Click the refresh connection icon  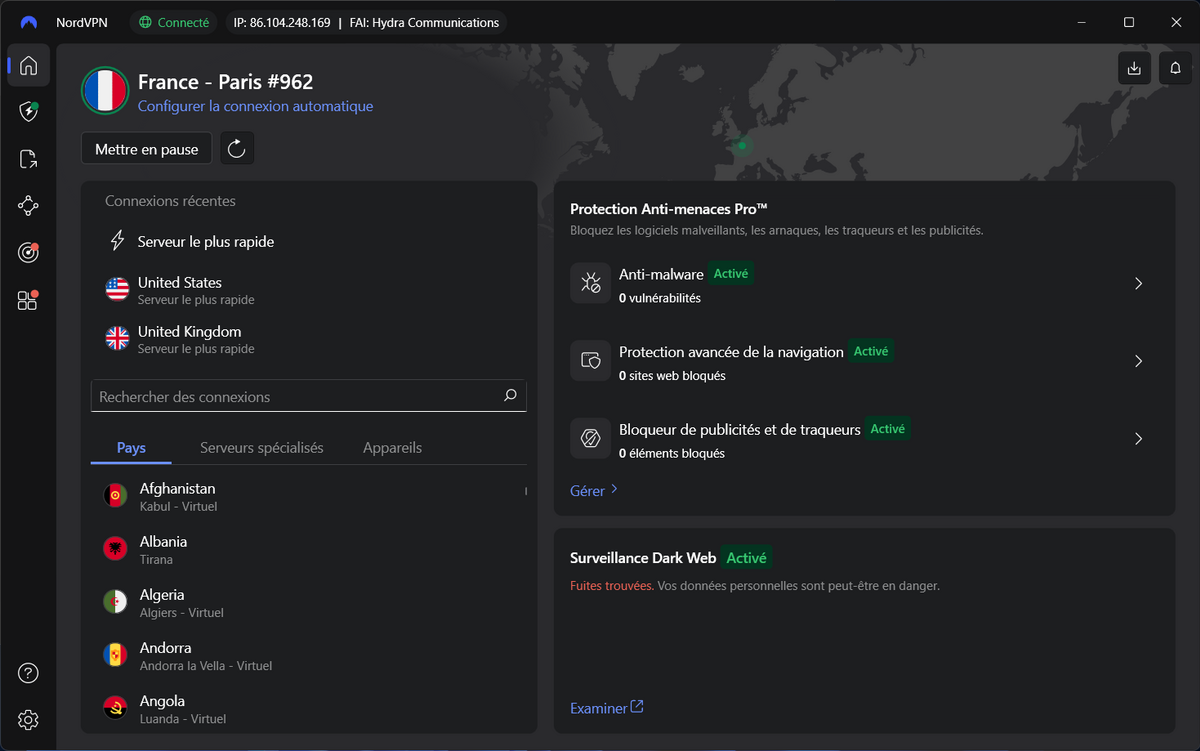pos(236,148)
